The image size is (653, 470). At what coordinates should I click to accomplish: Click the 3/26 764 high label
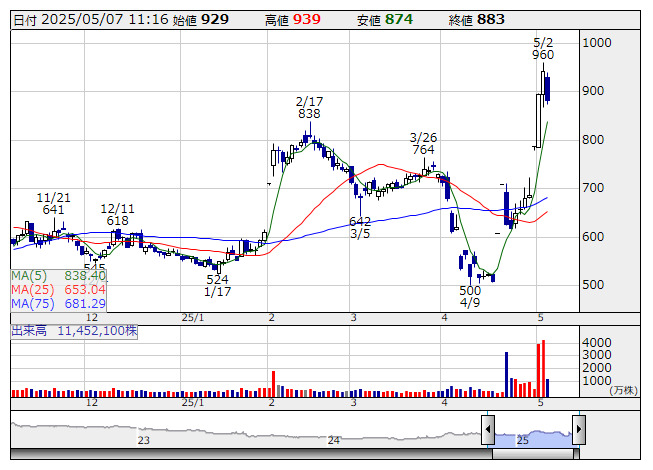pyautogui.click(x=423, y=143)
